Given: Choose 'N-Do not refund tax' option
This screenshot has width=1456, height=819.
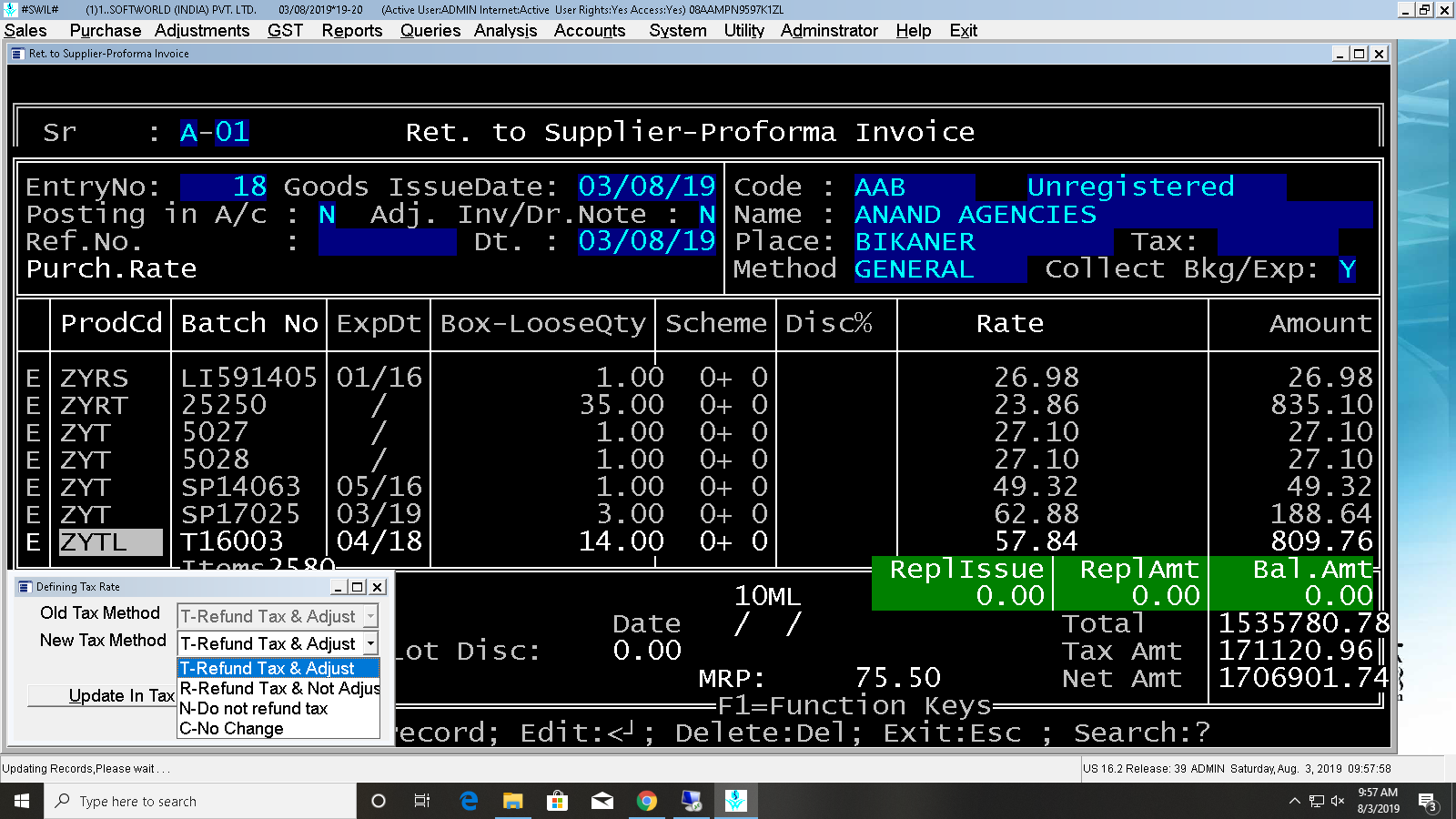Looking at the screenshot, I should click(278, 708).
